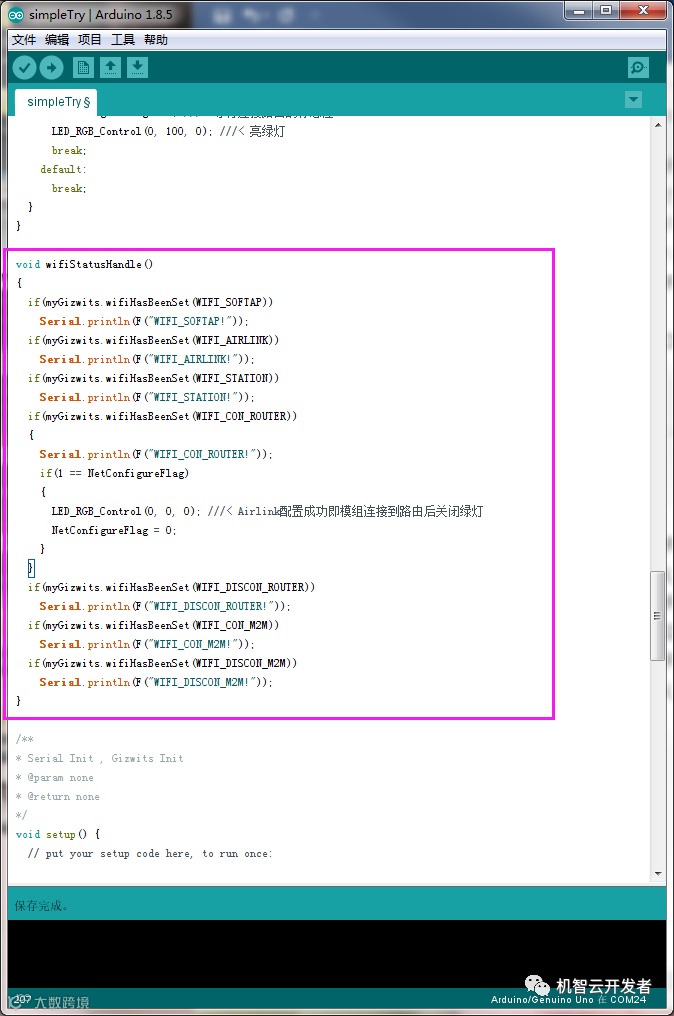This screenshot has height=1016, width=674.
Task: Click the Upload arrow button
Action: click(x=51, y=67)
